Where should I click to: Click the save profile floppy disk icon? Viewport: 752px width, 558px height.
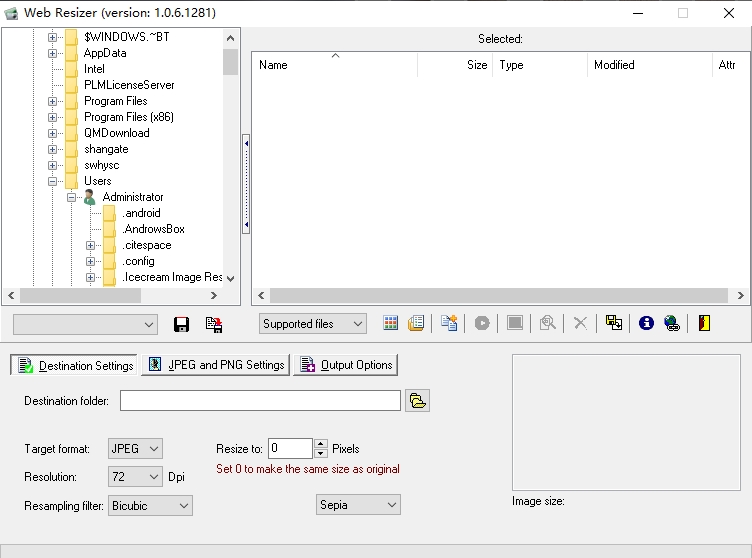pos(182,324)
